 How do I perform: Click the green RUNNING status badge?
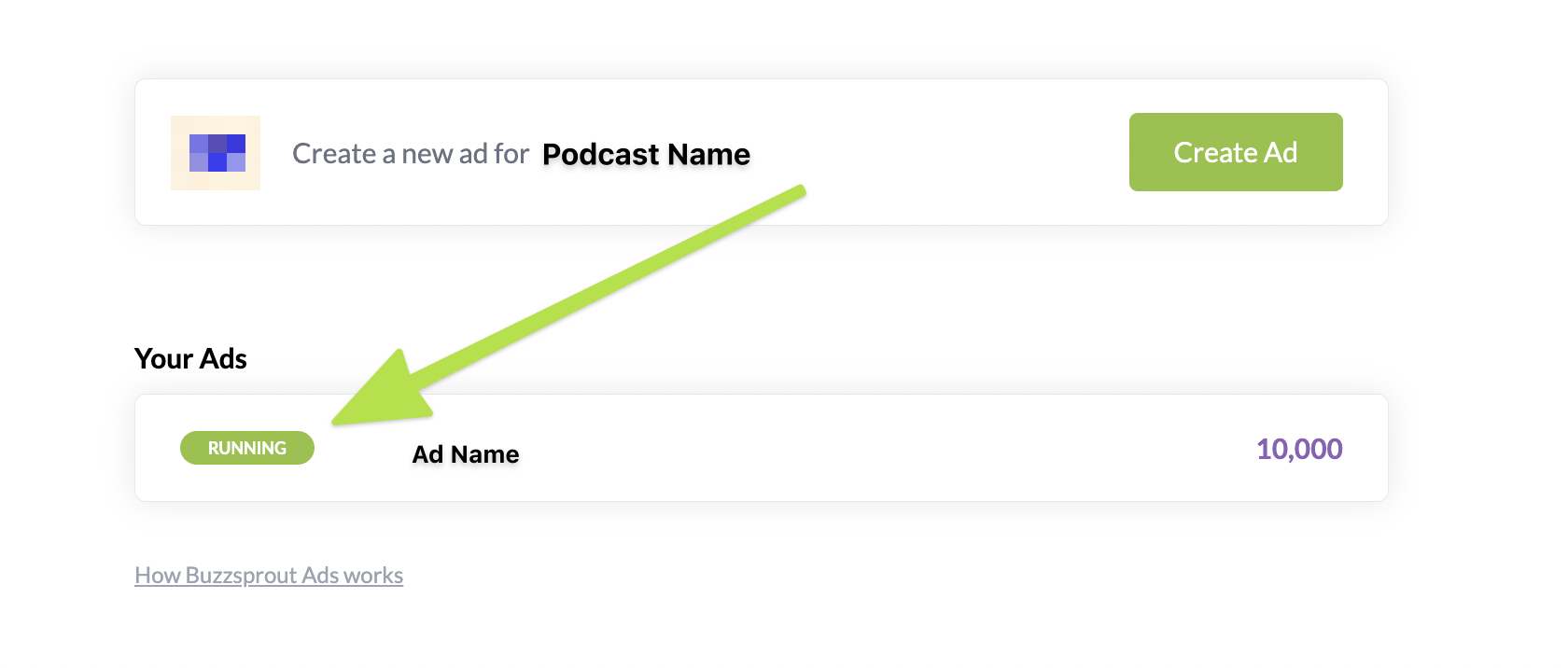tap(247, 448)
